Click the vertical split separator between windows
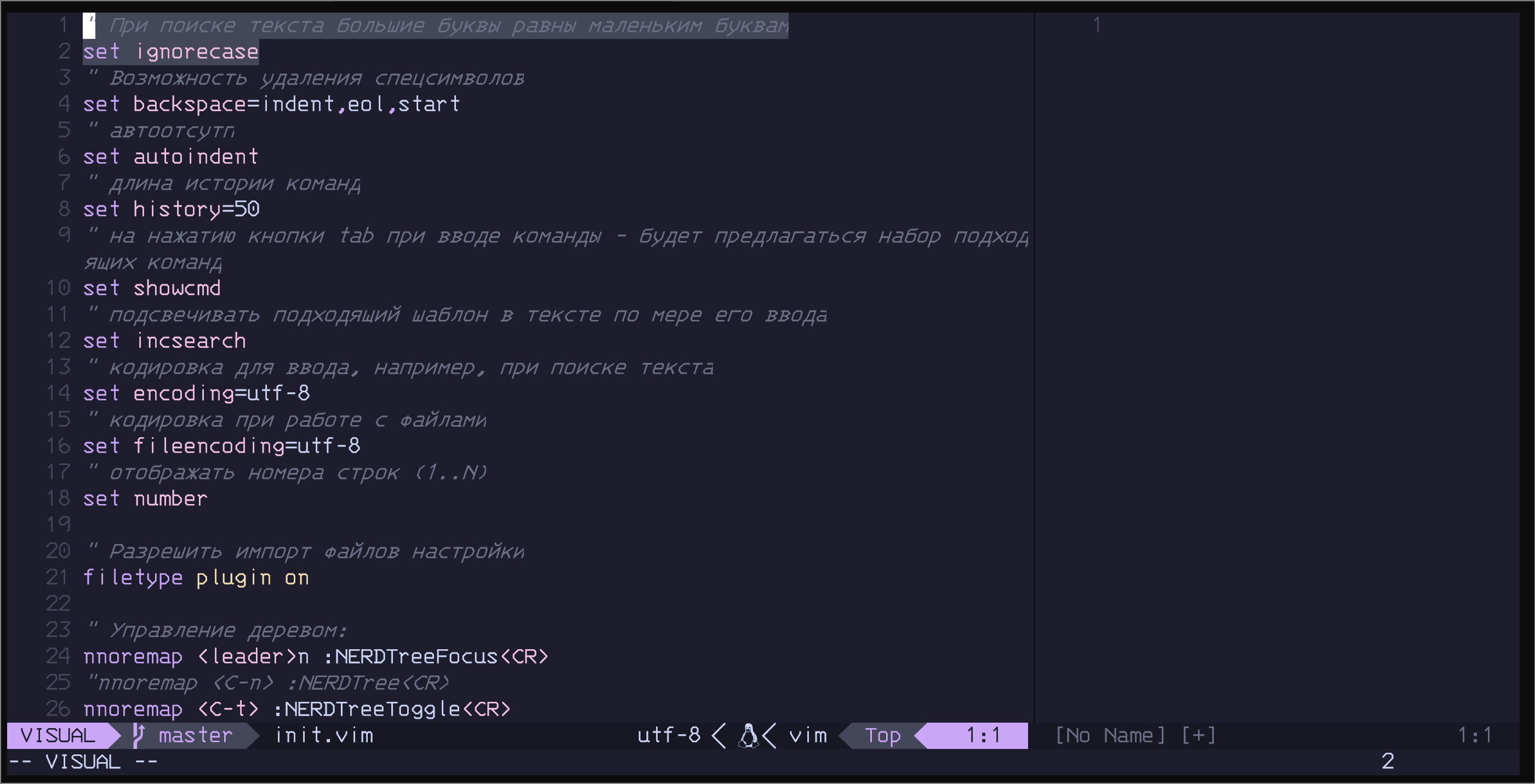Screen dimensions: 1535x784 [x=1035, y=357]
